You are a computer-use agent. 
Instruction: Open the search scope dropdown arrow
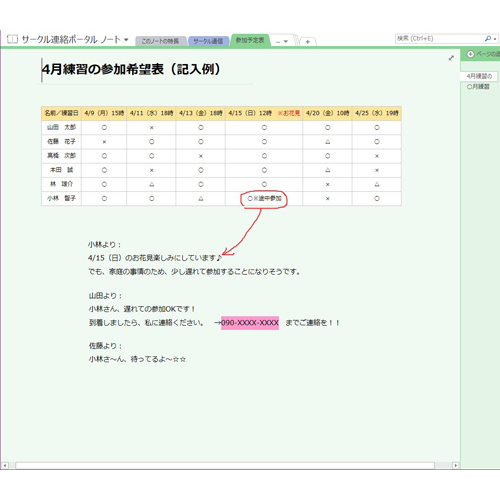(x=495, y=39)
